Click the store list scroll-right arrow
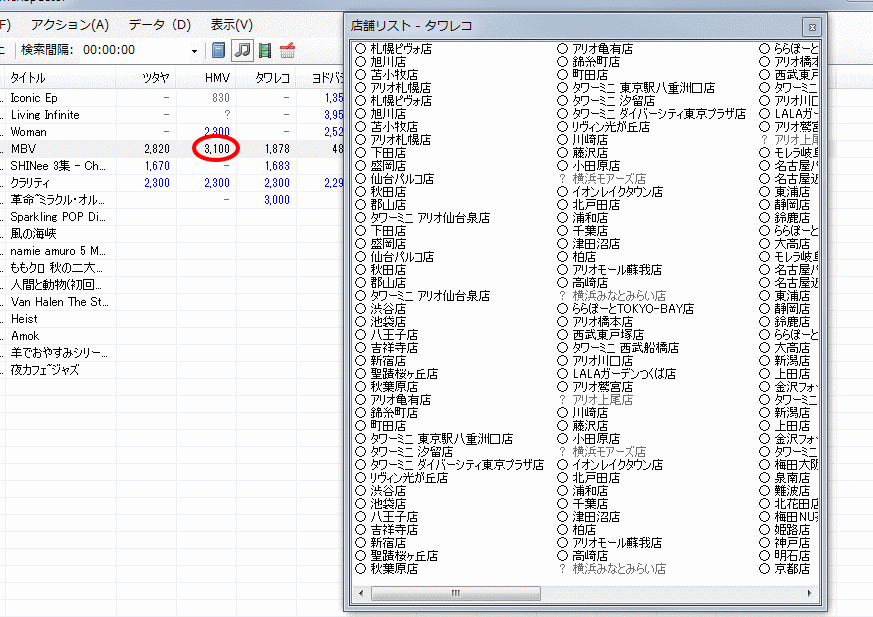Image resolution: width=873 pixels, height=617 pixels. 810,593
